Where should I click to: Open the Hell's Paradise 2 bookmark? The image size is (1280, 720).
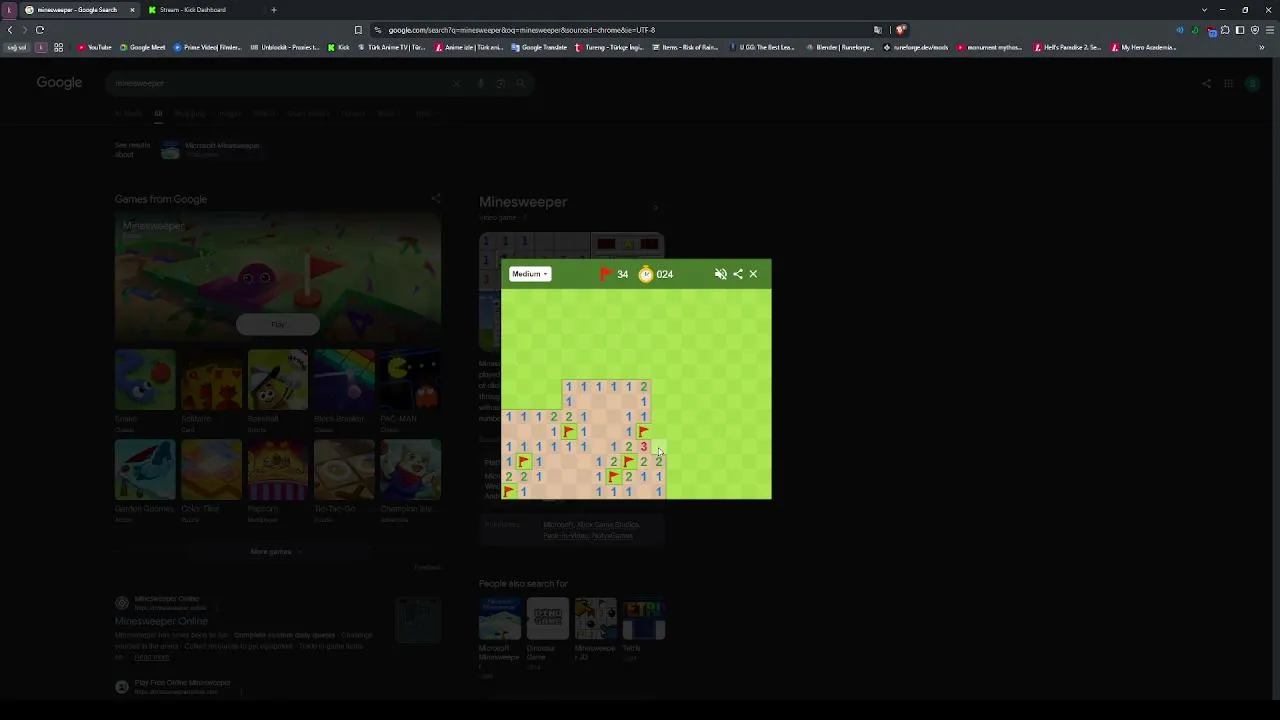(x=1067, y=47)
